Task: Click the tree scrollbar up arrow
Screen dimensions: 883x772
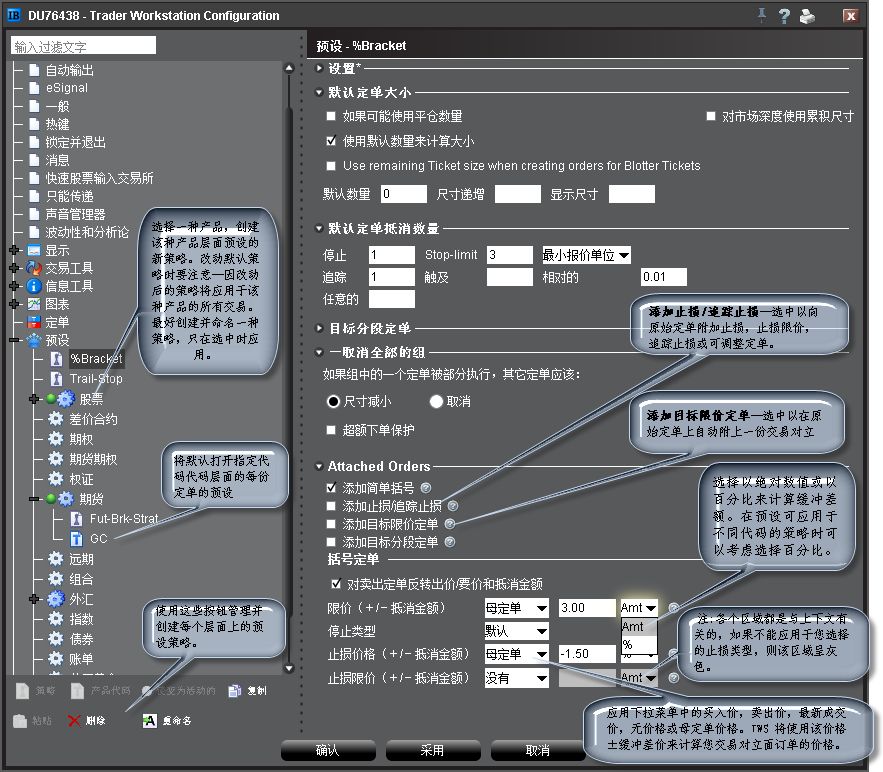Action: click(x=289, y=68)
